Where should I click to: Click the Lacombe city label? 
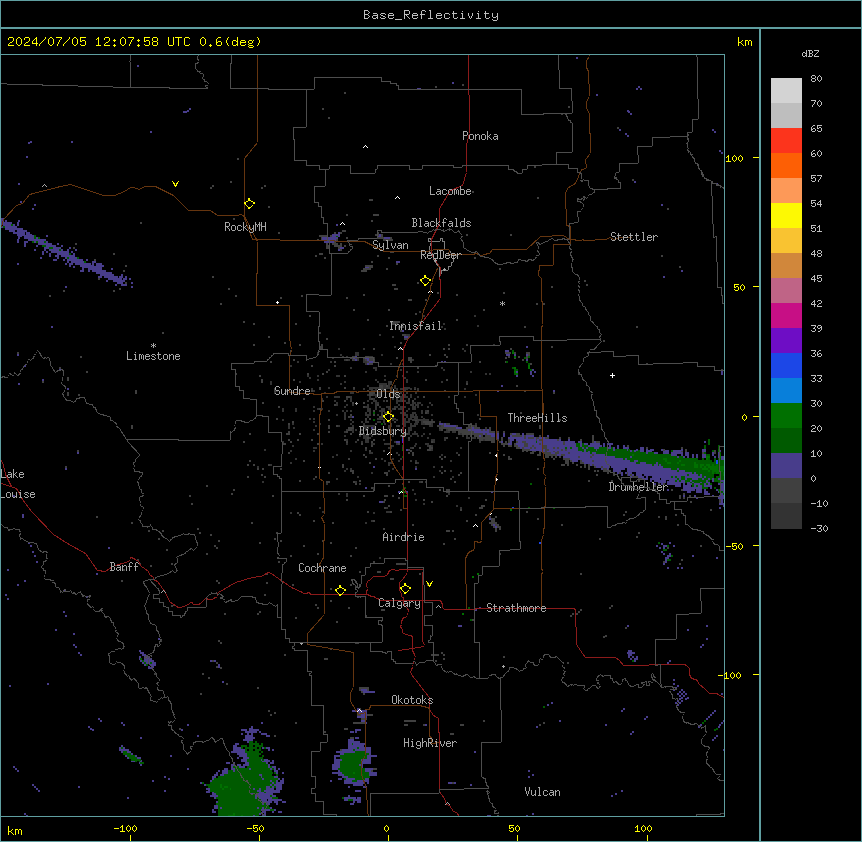pyautogui.click(x=450, y=191)
